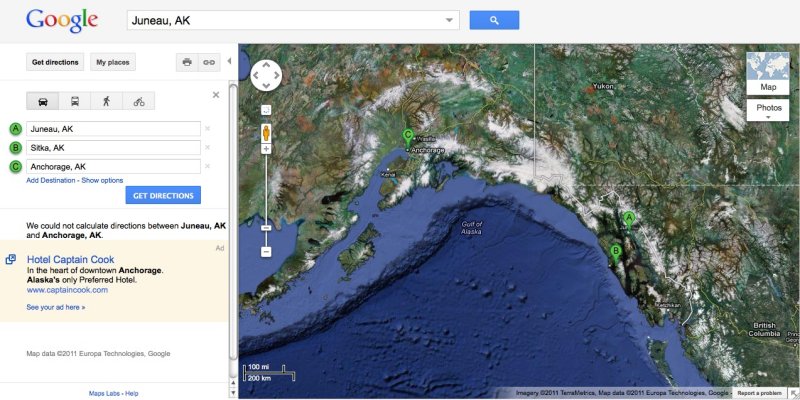Click the blue GET DIRECTIONS button
The width and height of the screenshot is (800, 400).
[163, 195]
